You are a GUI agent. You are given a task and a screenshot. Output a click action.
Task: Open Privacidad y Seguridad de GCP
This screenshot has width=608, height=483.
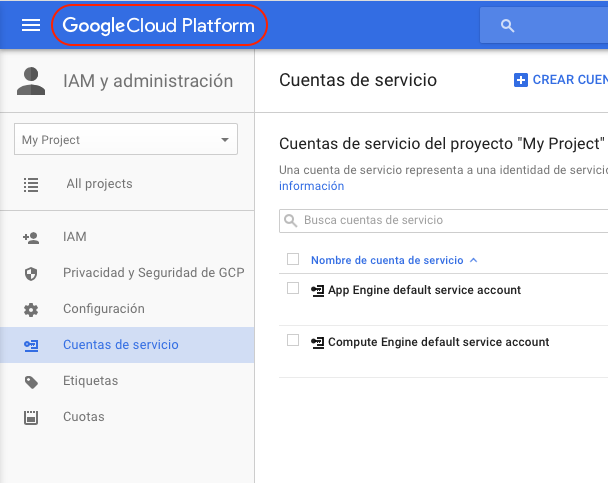pos(154,273)
